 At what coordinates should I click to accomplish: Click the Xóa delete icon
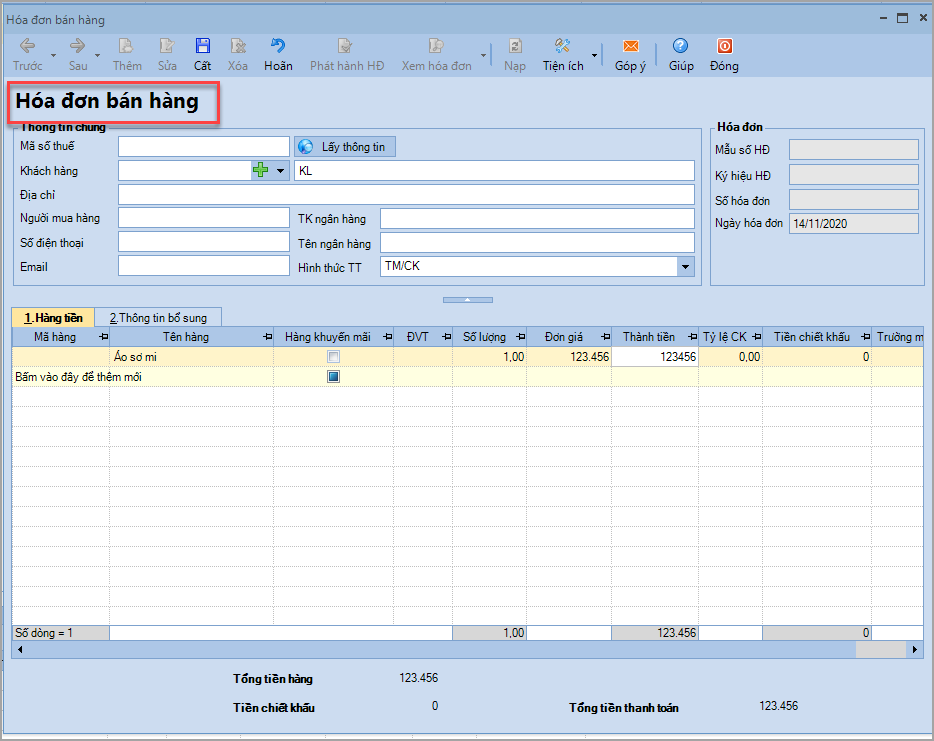tap(238, 46)
